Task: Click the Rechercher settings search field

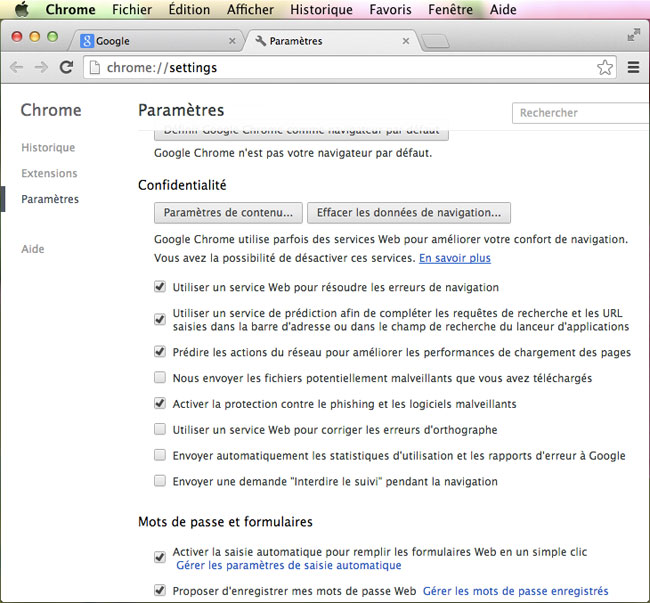Action: (x=581, y=113)
